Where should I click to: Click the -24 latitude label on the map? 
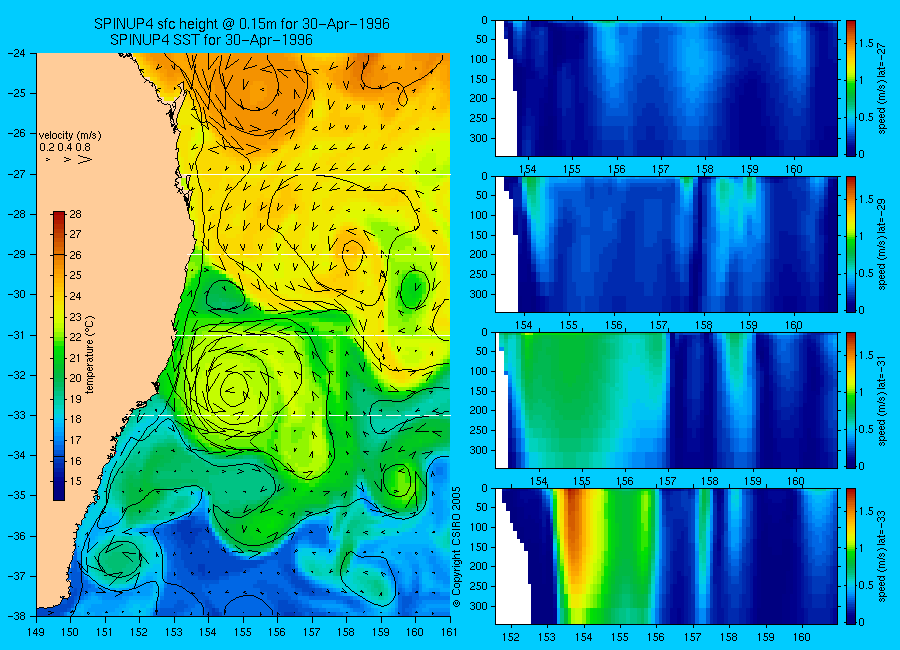(x=16, y=53)
